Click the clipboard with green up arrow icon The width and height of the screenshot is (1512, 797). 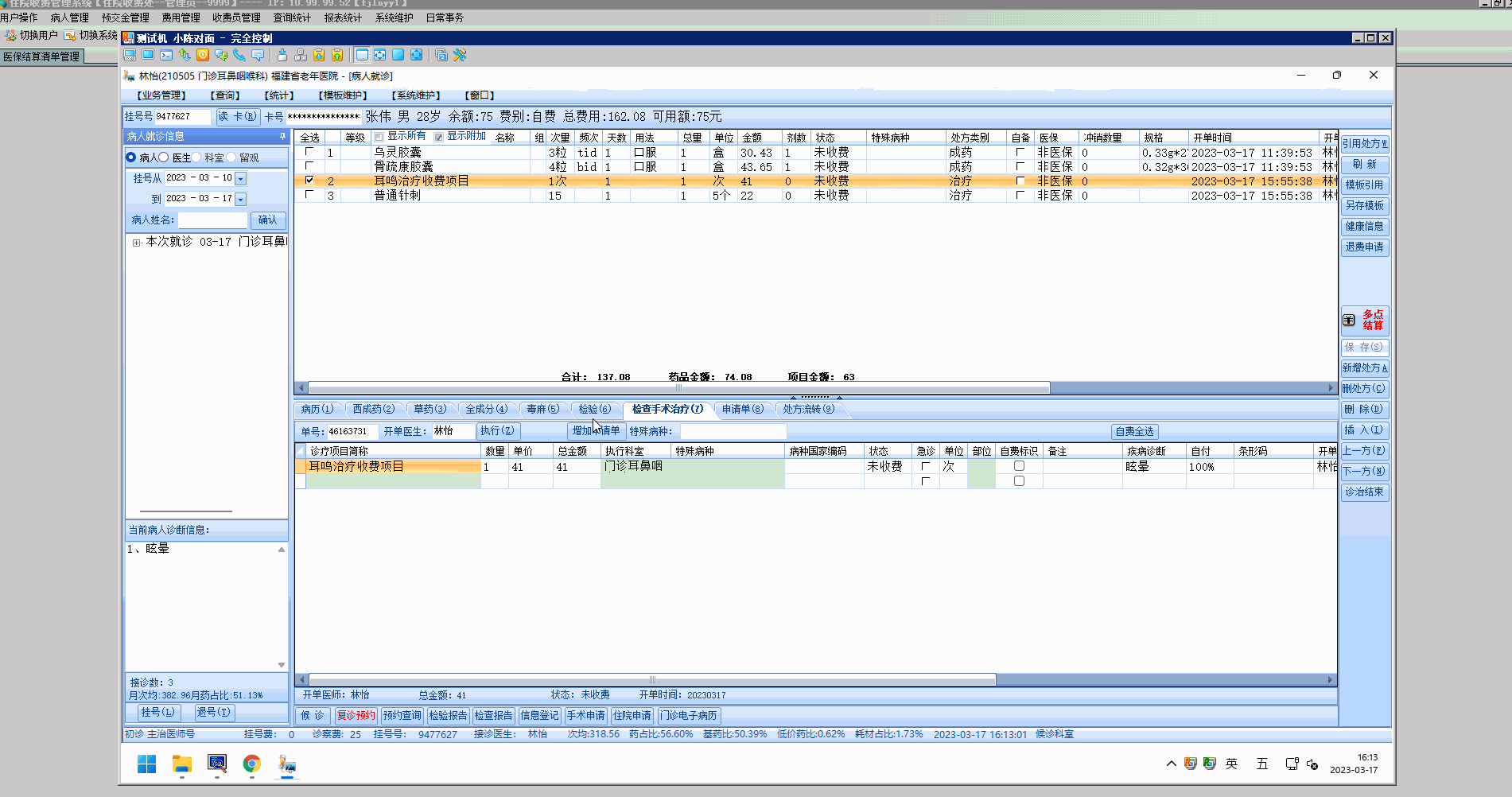click(337, 55)
